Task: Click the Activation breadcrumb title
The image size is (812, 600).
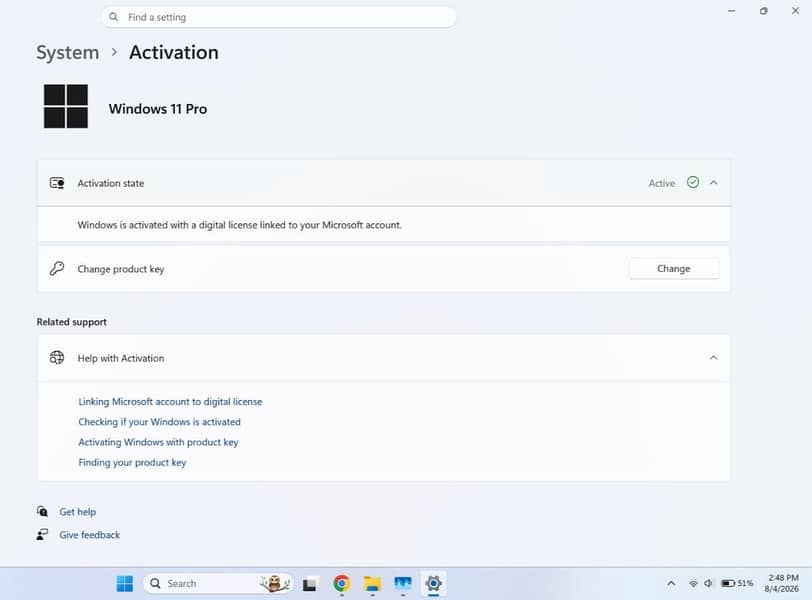Action: point(173,52)
